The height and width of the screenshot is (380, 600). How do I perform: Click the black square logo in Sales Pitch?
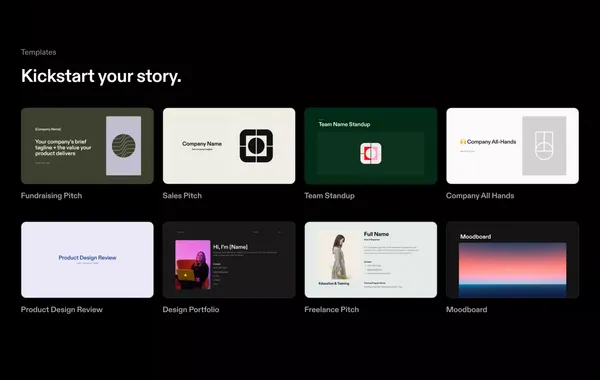pos(256,146)
